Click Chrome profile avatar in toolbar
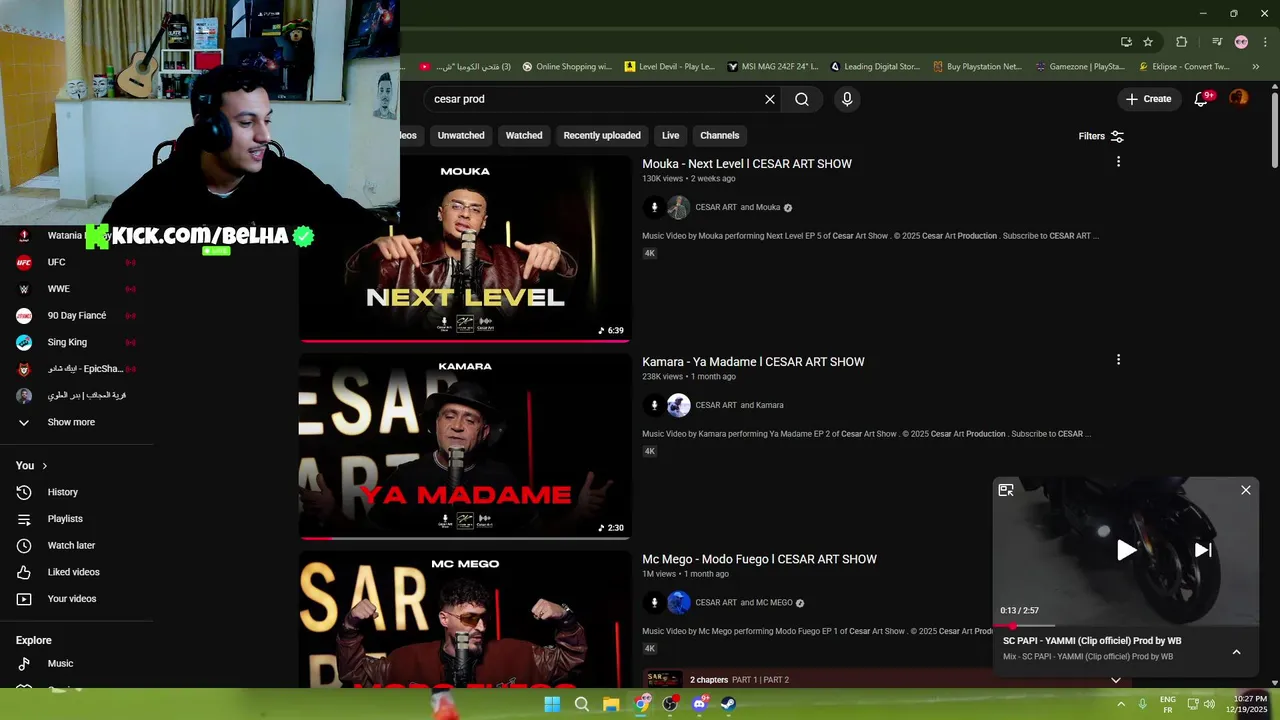 pos(1241,42)
